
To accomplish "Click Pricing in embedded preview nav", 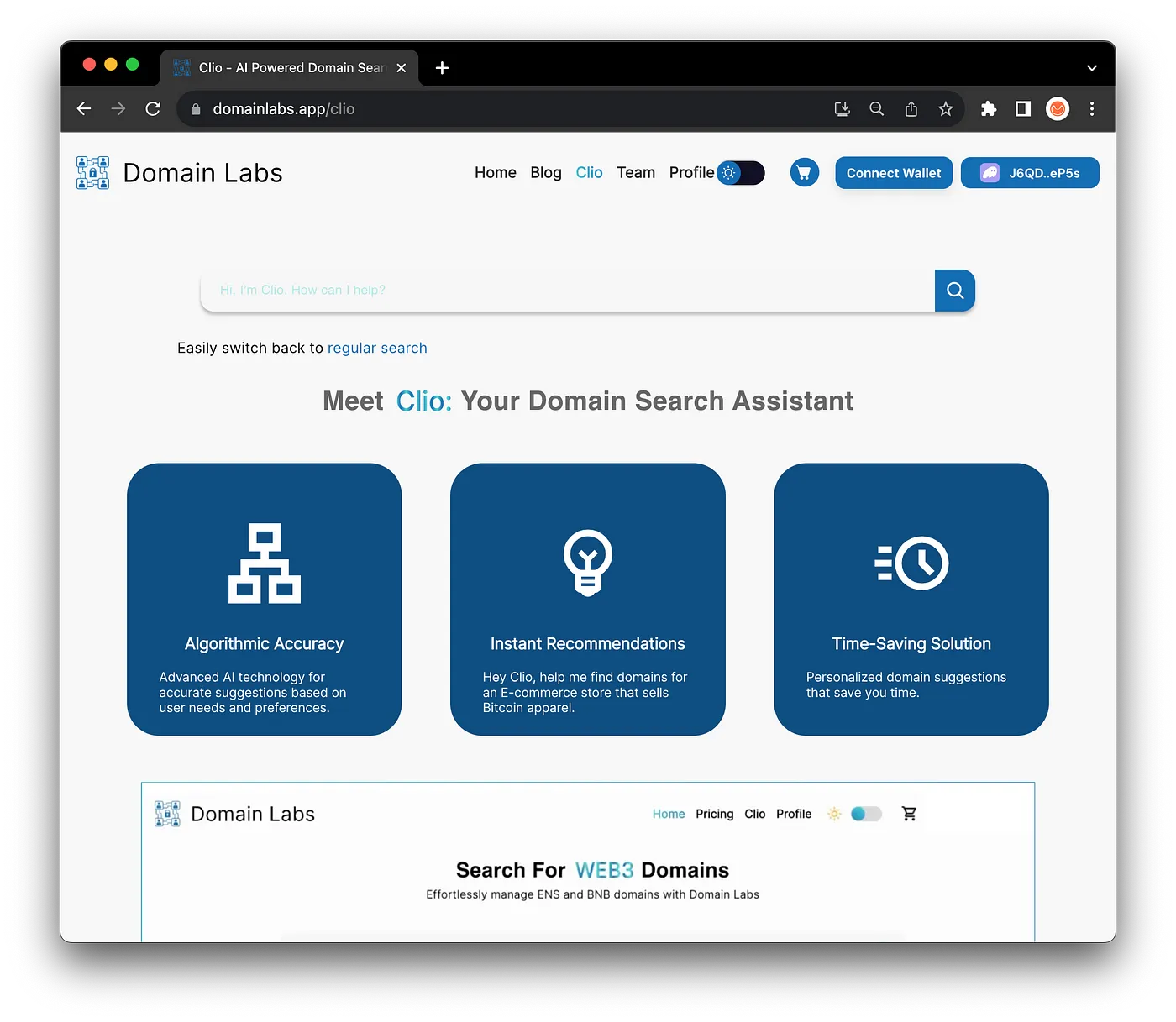I will tap(715, 814).
